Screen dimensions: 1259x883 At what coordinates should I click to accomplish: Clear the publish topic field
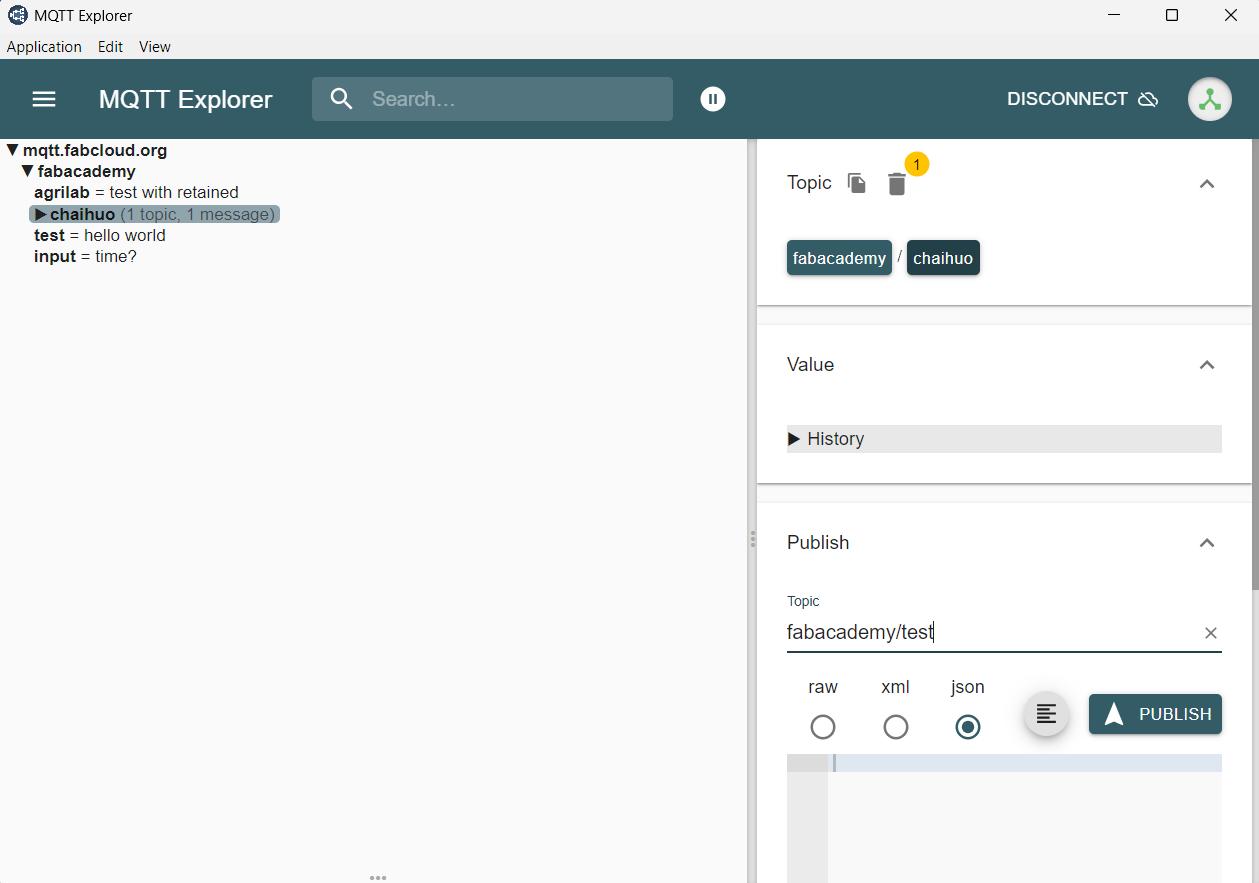1211,633
